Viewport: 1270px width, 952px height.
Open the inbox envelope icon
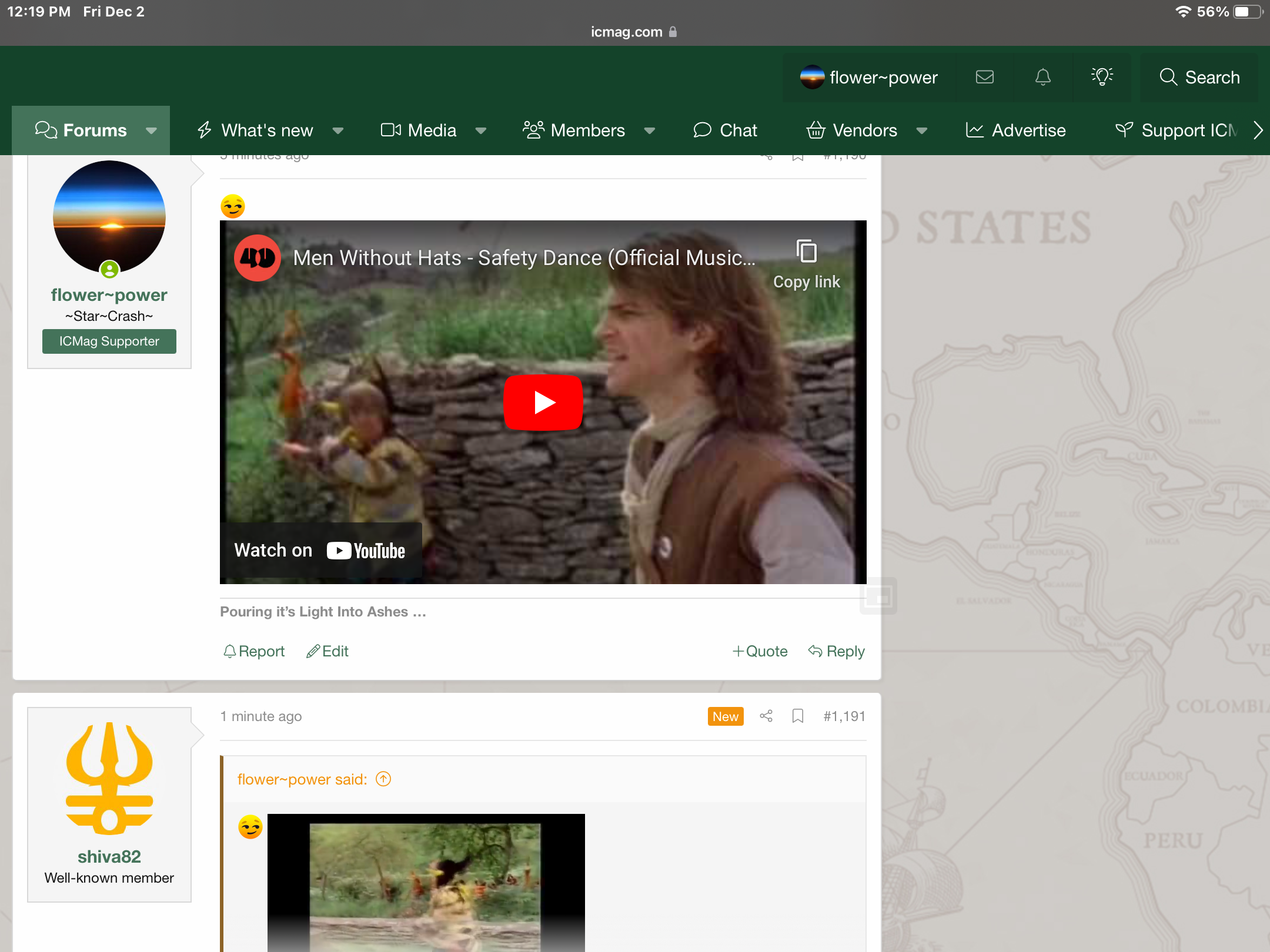[985, 77]
